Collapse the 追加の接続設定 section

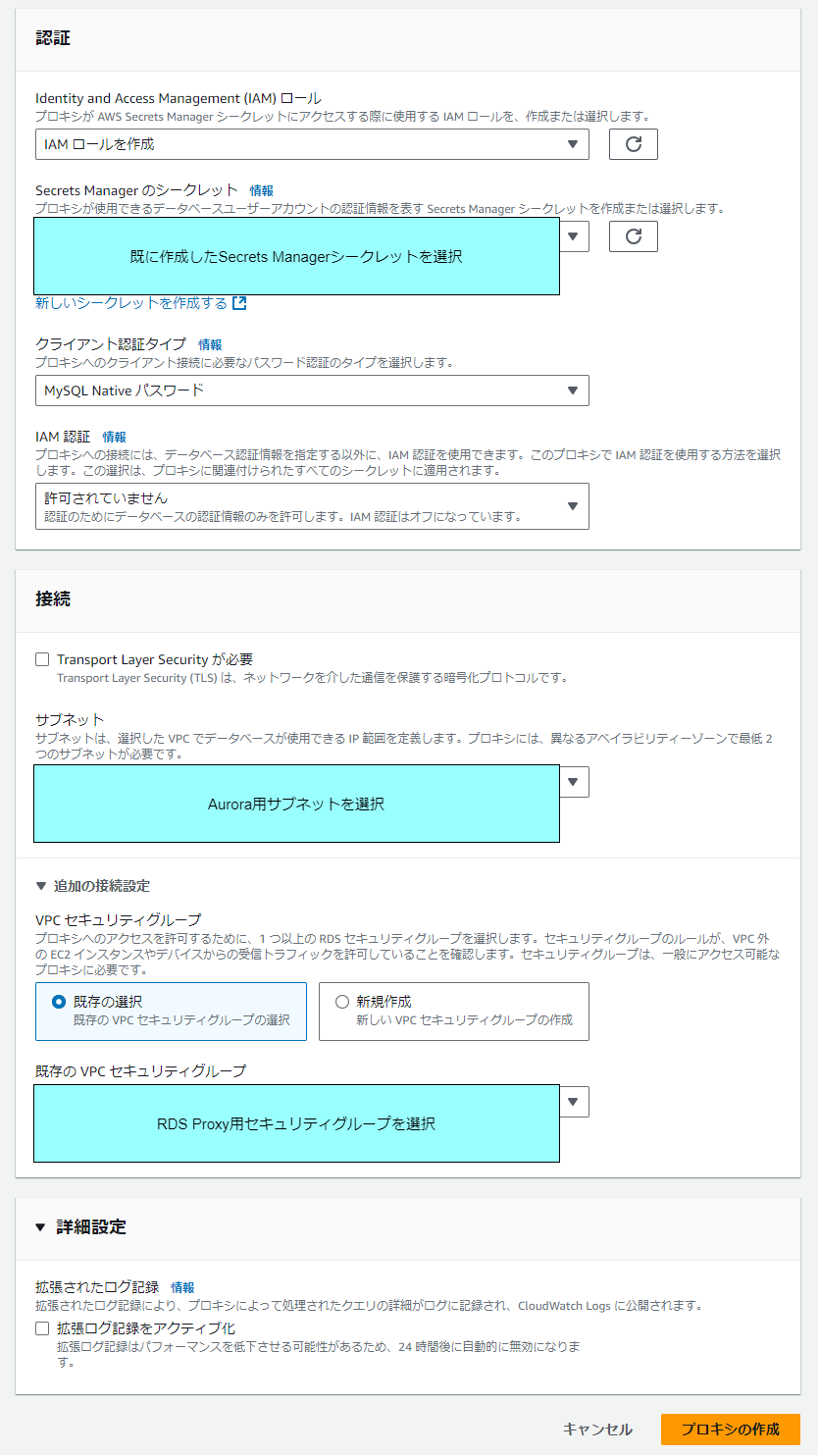coord(92,886)
